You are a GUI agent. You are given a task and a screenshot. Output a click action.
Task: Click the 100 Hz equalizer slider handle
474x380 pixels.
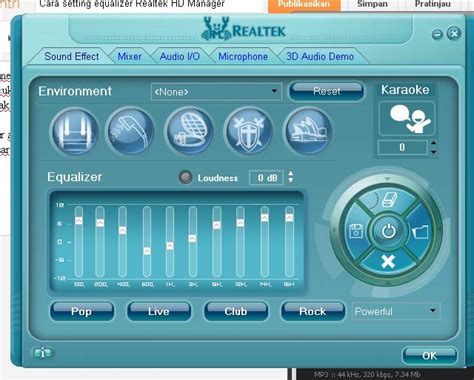click(79, 221)
